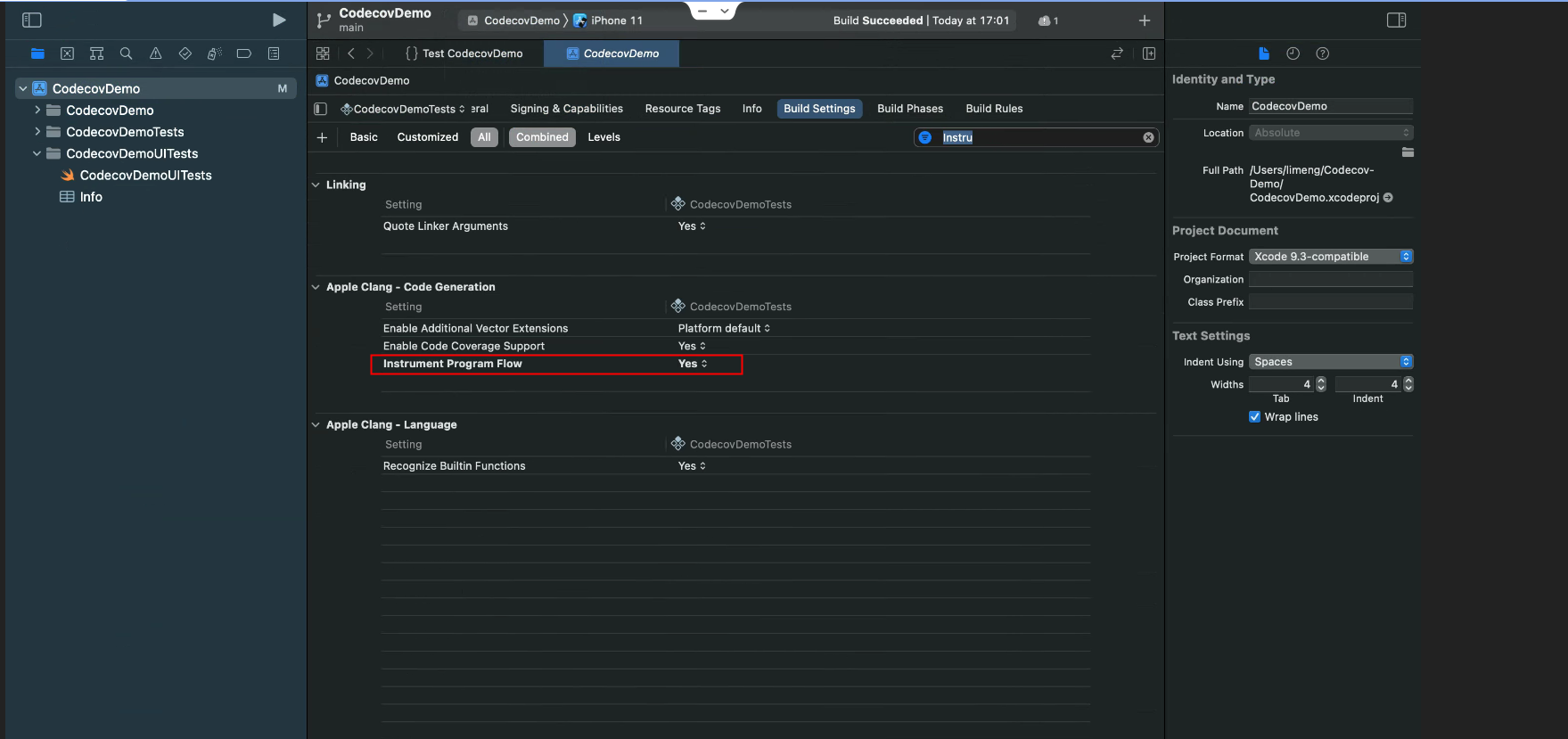Collapse the Linking section

316,185
